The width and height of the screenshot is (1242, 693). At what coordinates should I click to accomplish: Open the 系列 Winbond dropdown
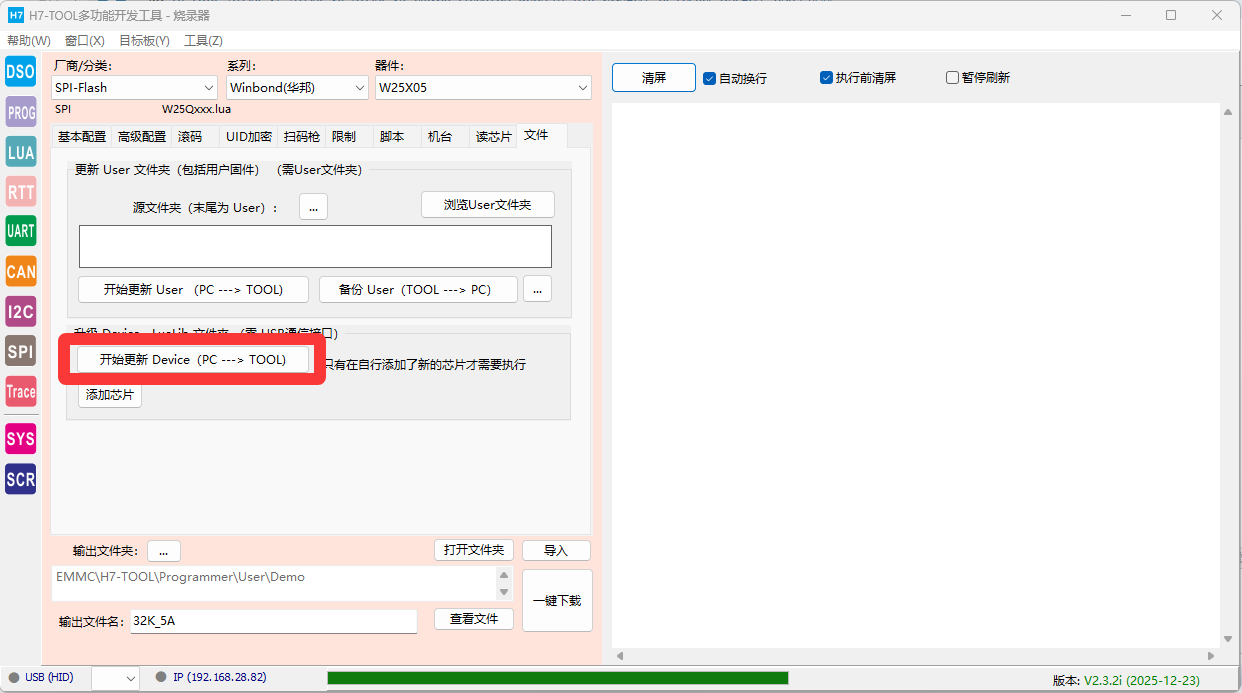click(297, 88)
